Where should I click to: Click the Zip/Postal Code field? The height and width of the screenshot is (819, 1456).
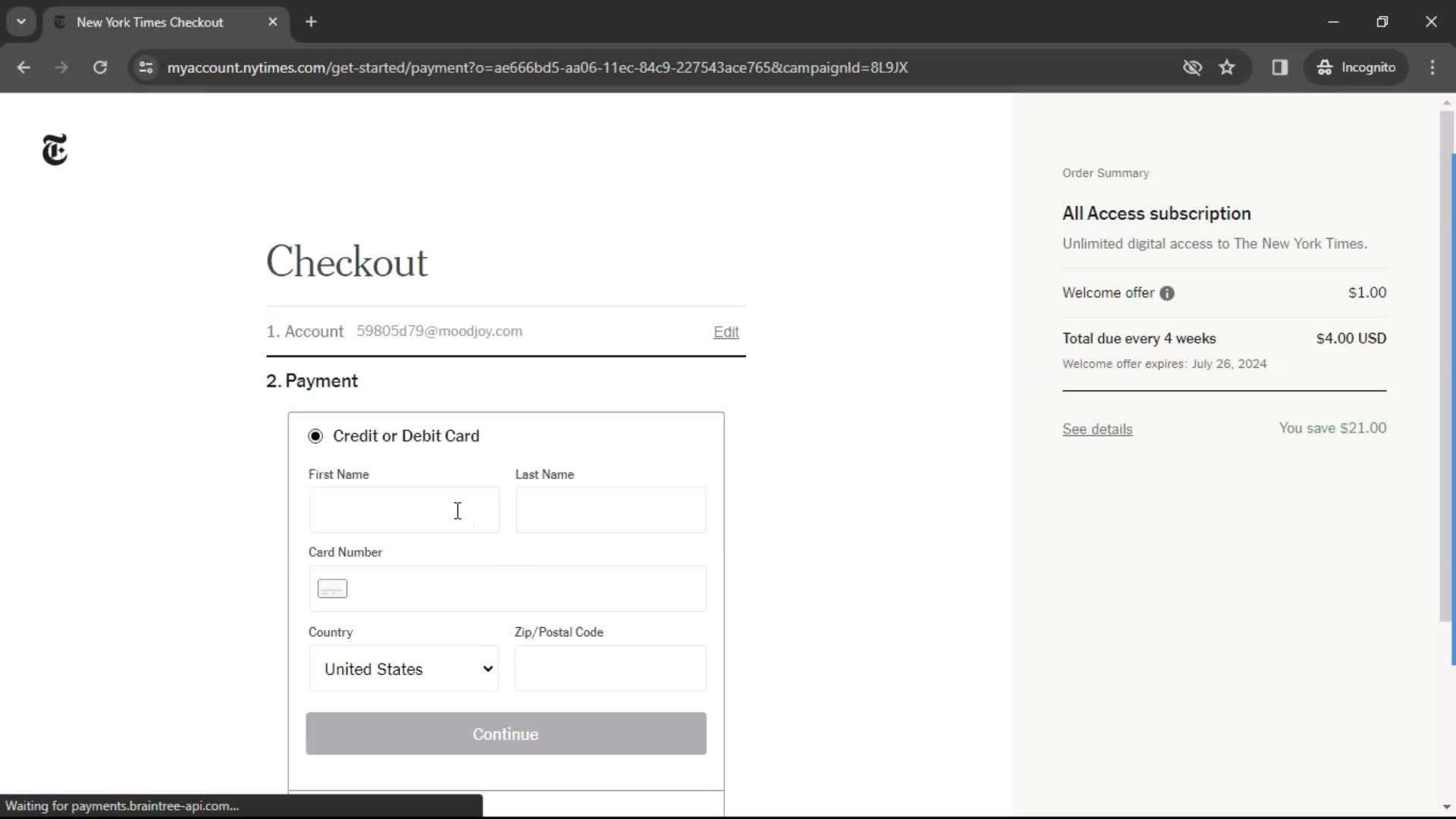click(x=610, y=669)
